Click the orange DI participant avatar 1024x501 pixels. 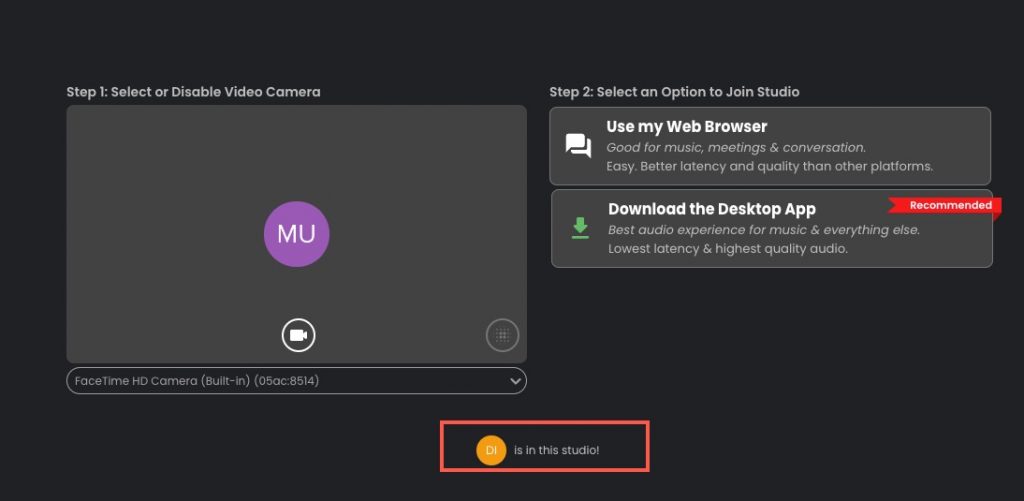click(491, 450)
